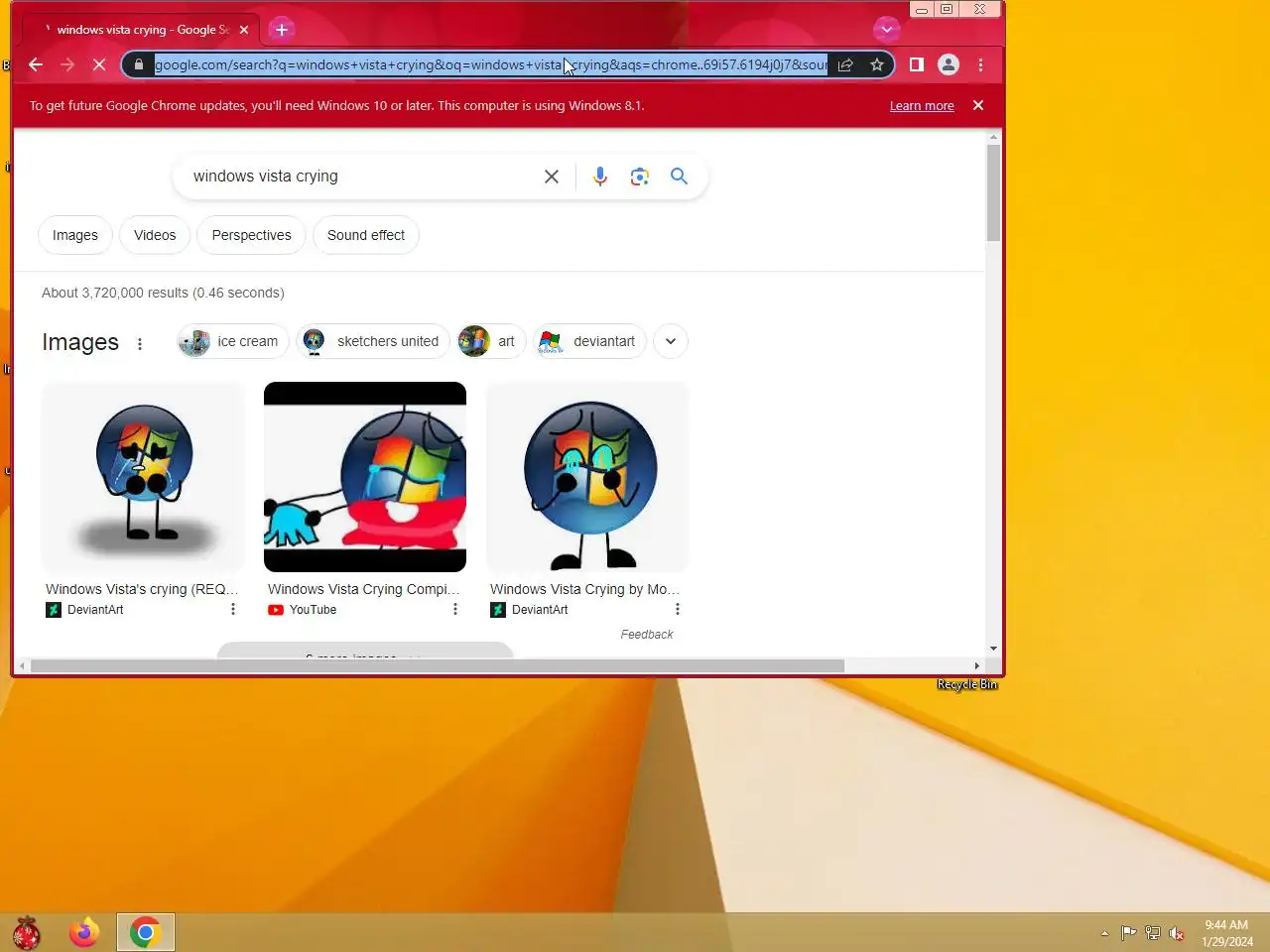Screen dimensions: 1270x952
Task: Open the Images section more options
Action: (140, 343)
